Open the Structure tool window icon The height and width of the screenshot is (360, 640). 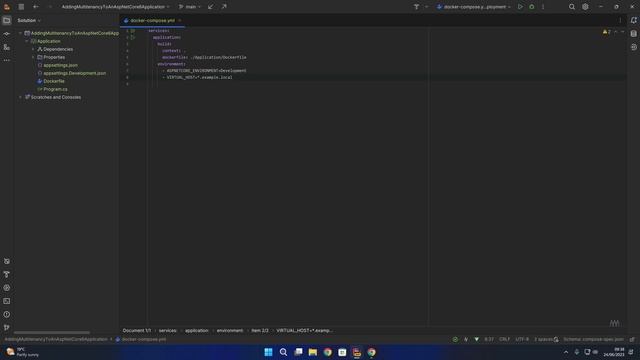point(7,47)
